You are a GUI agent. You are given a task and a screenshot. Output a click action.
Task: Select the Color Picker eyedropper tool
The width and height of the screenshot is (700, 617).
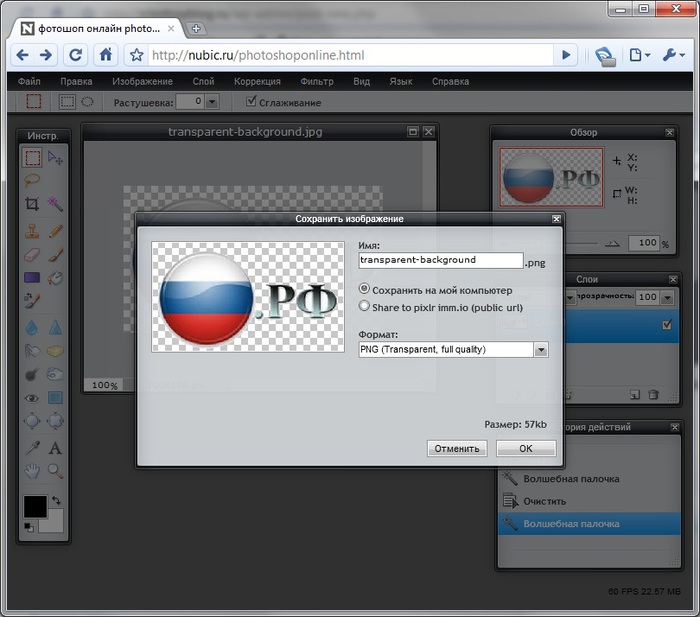pyautogui.click(x=32, y=448)
